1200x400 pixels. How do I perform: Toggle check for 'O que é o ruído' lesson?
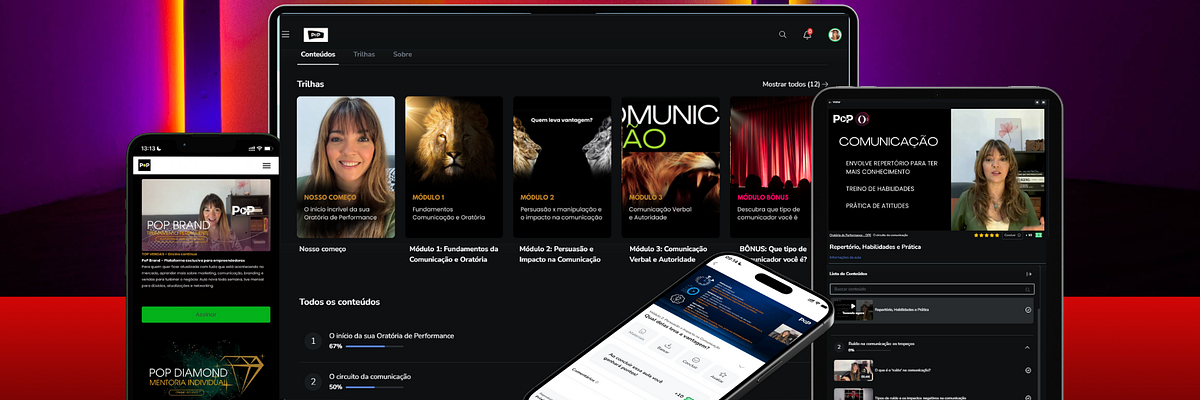(x=1028, y=371)
